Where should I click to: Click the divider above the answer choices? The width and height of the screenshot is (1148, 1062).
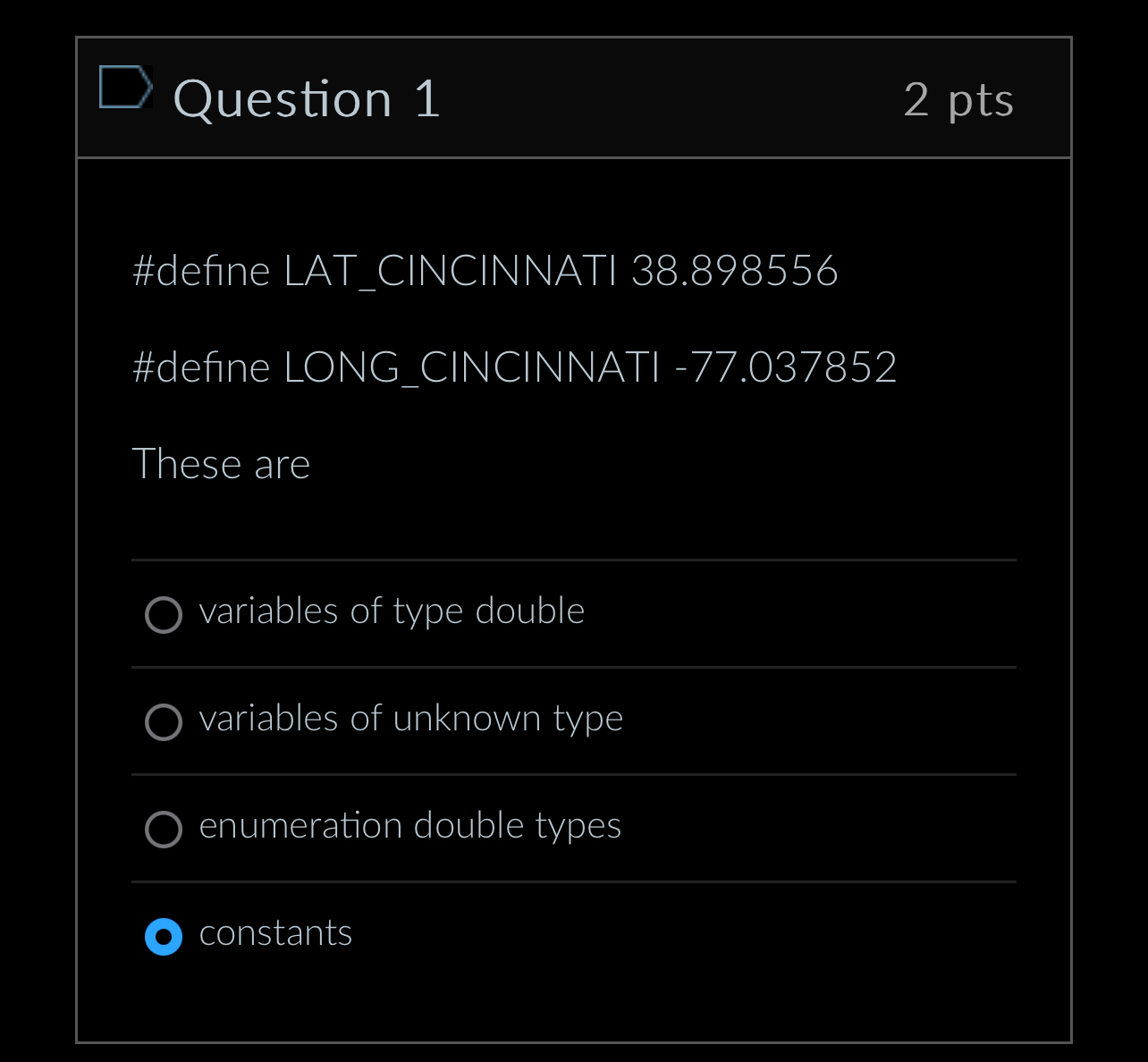(x=574, y=560)
